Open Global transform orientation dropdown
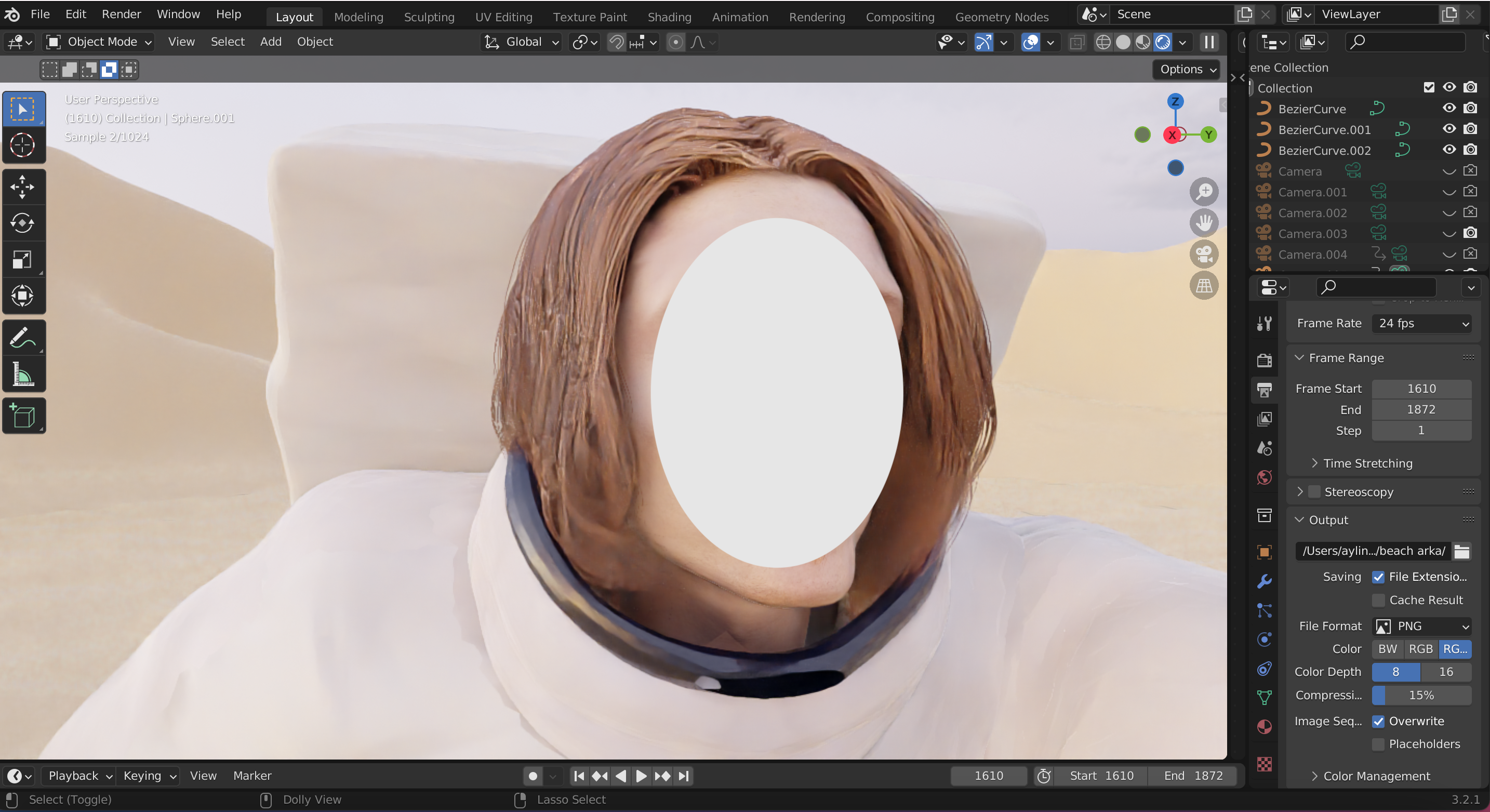Viewport: 1490px width, 812px height. pos(521,42)
